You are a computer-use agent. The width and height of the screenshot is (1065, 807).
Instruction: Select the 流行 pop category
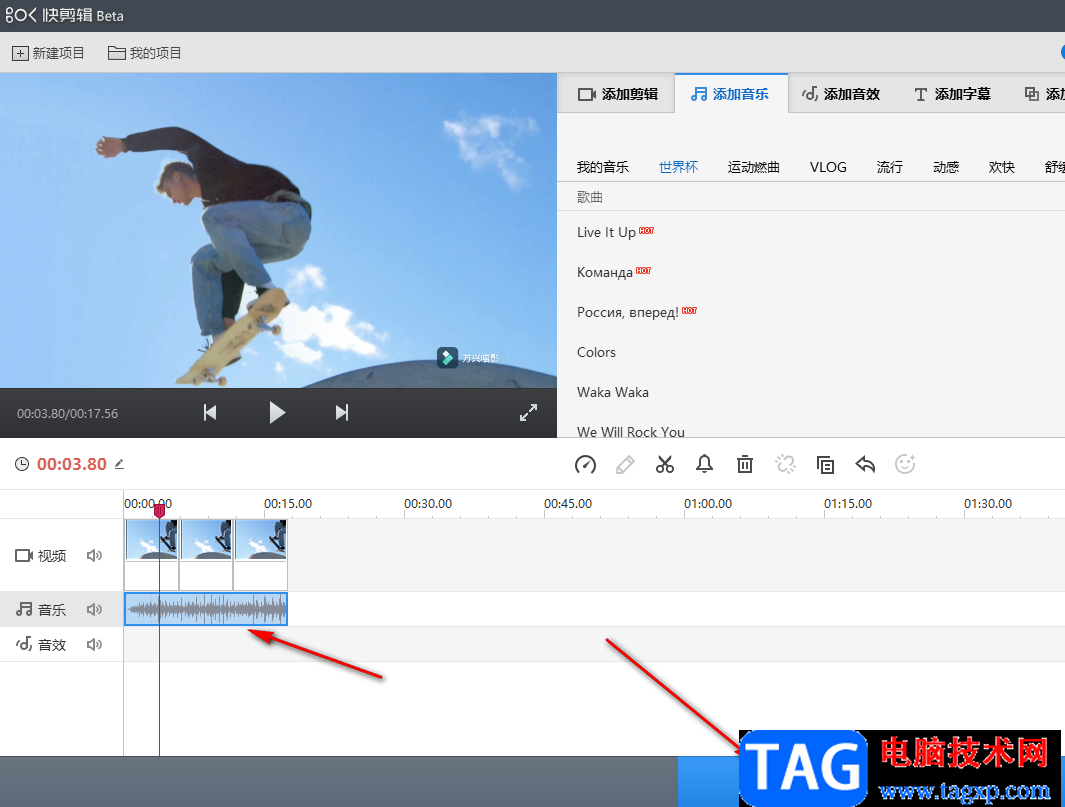pos(889,167)
